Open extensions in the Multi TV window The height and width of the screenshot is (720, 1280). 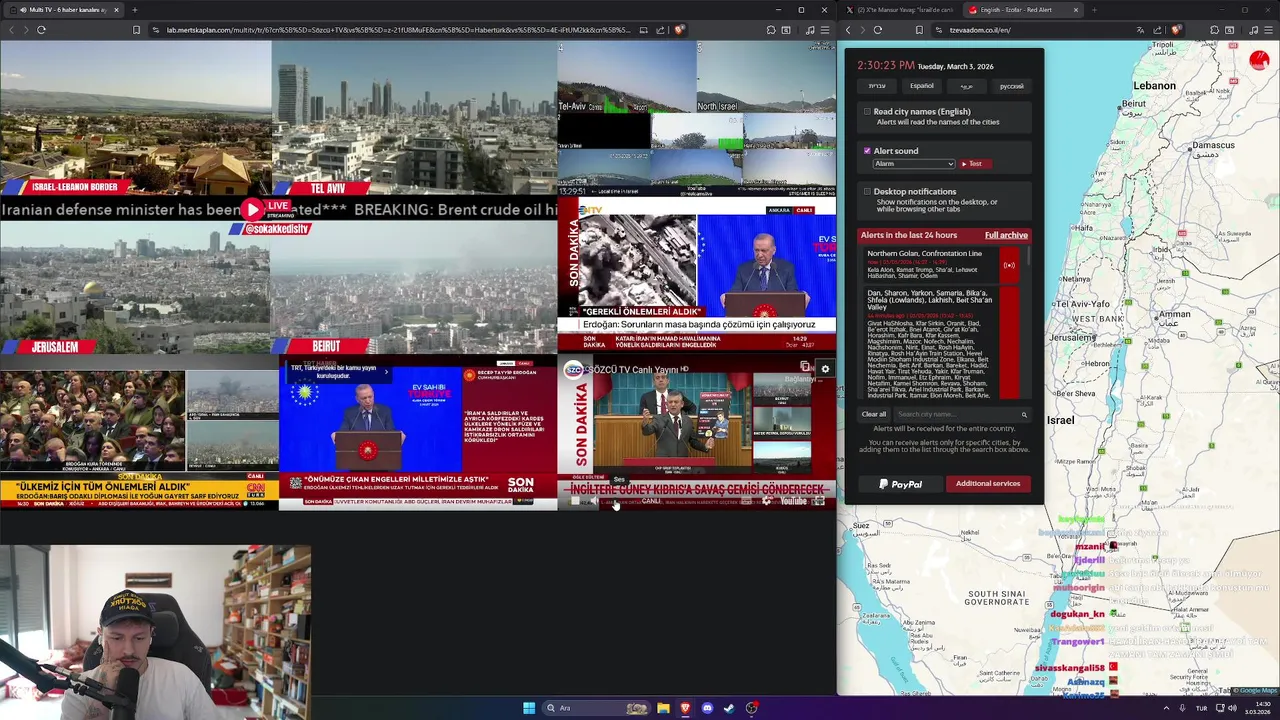tap(771, 30)
